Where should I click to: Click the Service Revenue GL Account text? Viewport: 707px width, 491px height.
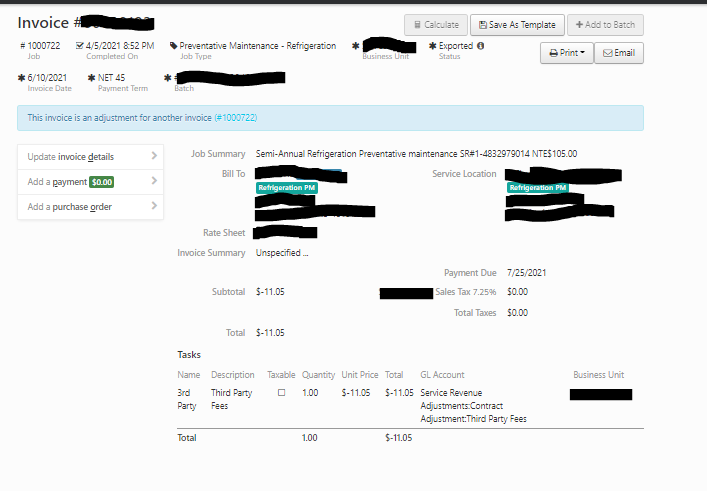tap(473, 406)
